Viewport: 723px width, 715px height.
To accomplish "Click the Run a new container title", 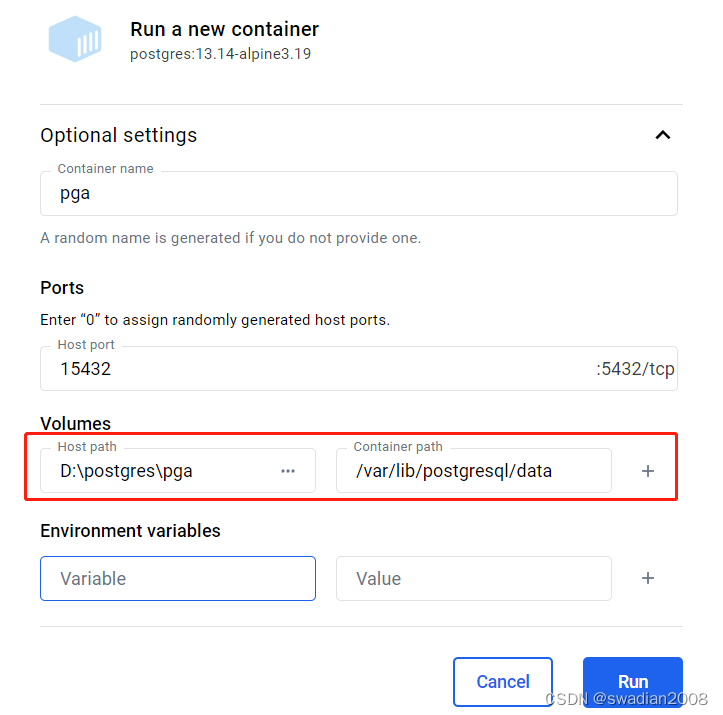I will 224,29.
